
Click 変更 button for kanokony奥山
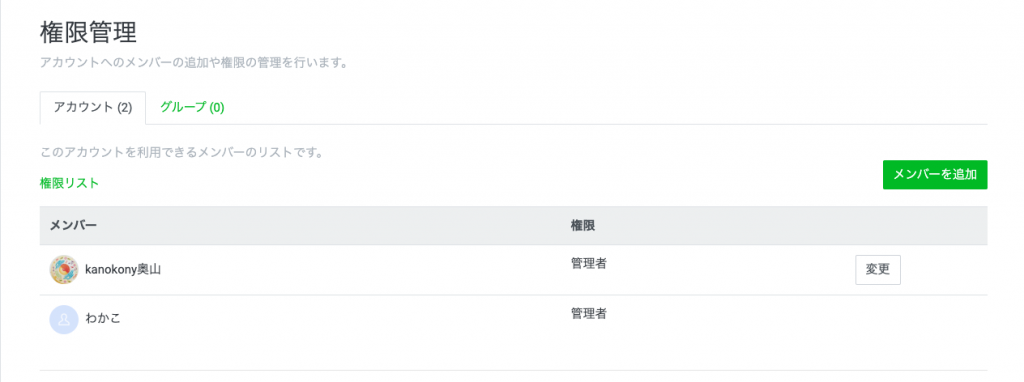pos(878,270)
